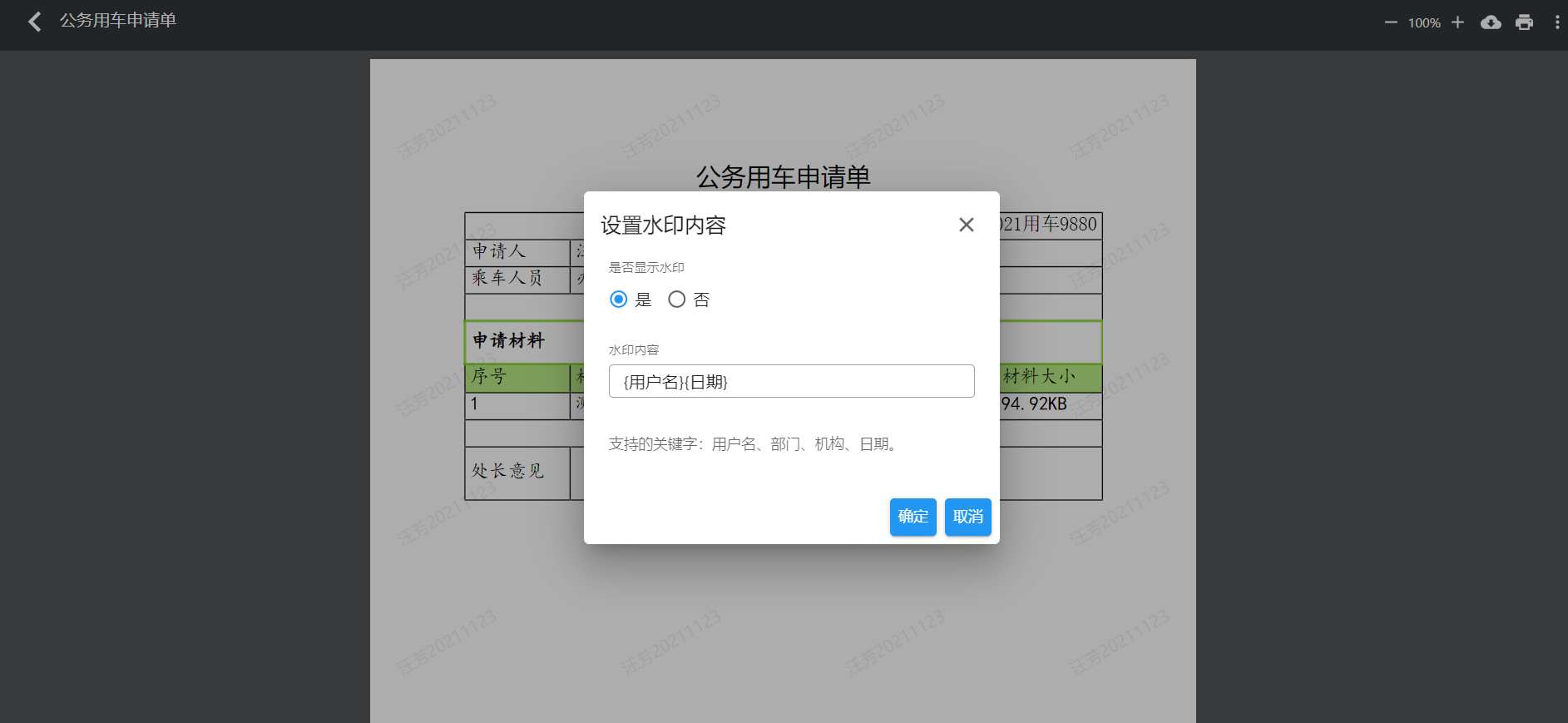Click the 100% zoom level text

click(1424, 23)
